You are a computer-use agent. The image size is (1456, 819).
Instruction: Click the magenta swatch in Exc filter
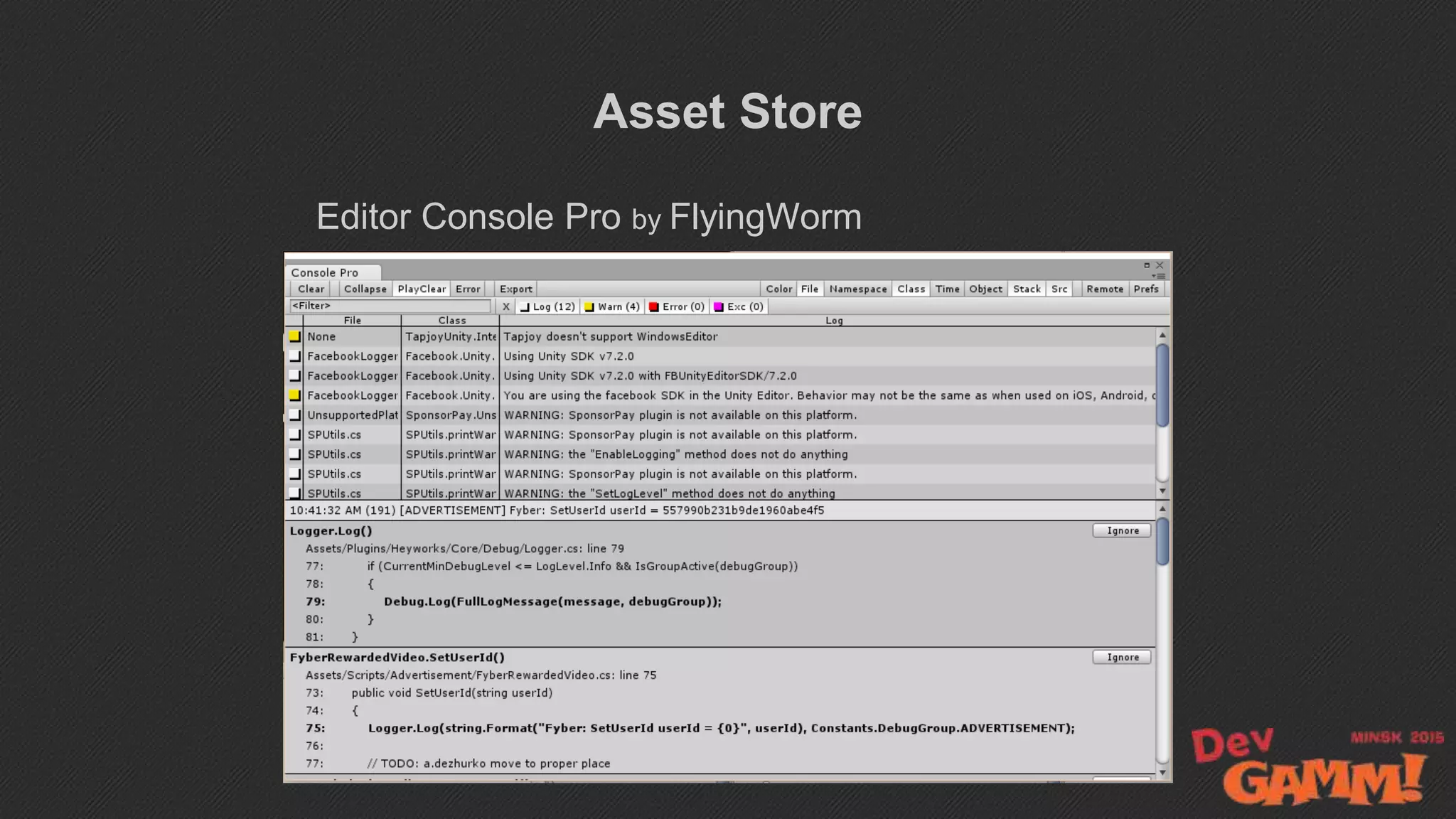click(718, 307)
